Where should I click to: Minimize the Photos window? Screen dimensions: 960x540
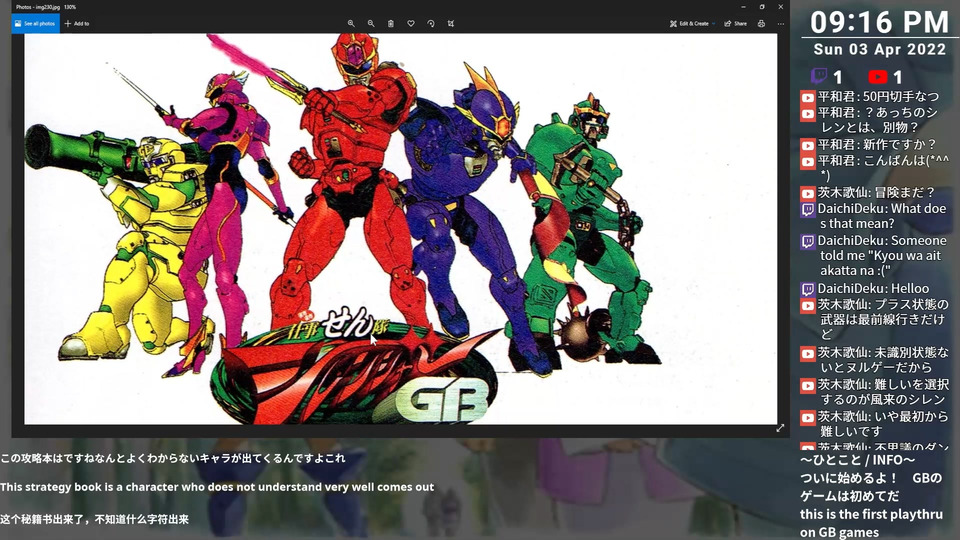click(743, 7)
